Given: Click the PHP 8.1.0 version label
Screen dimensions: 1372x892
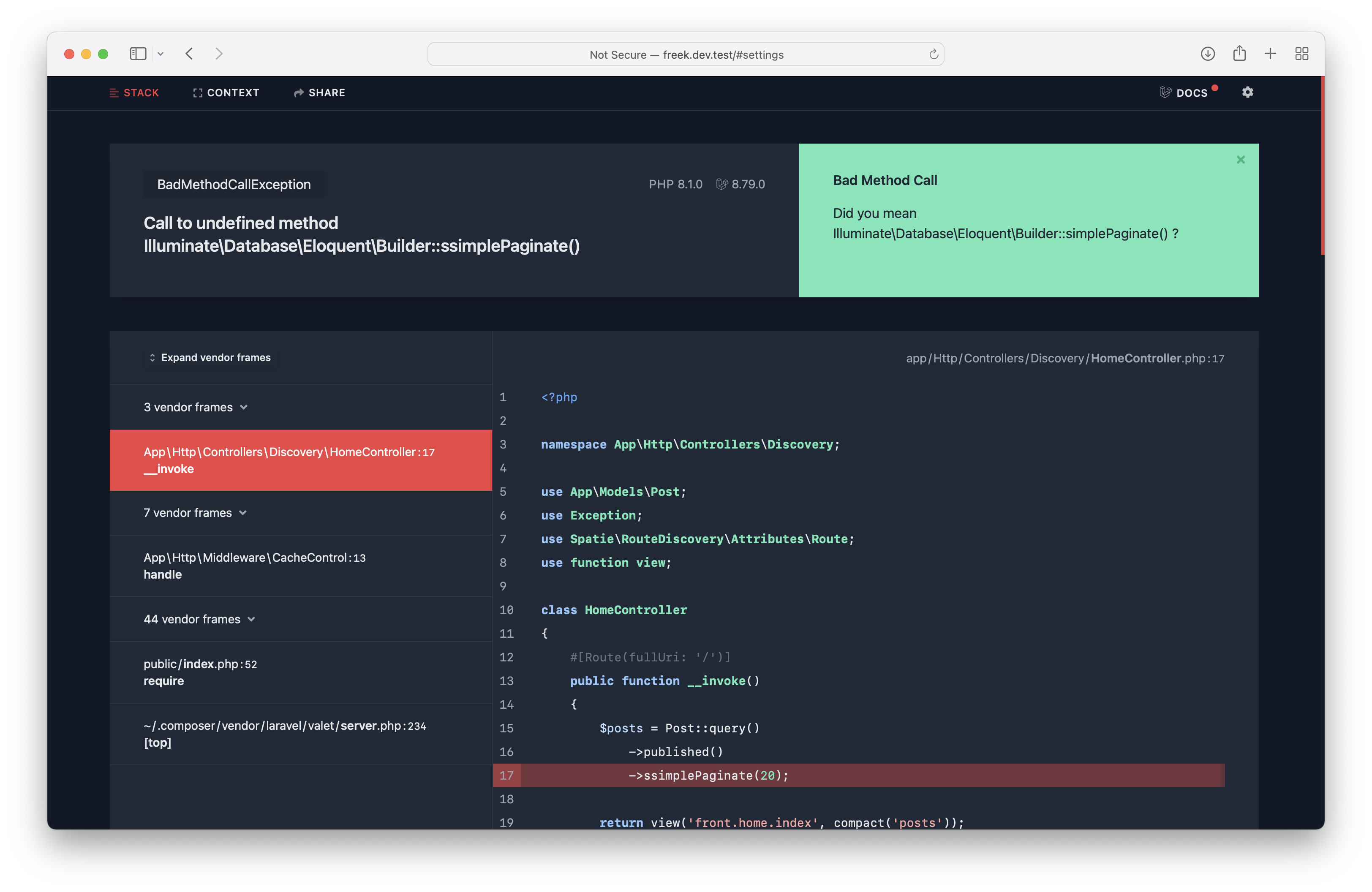Looking at the screenshot, I should 675,185.
